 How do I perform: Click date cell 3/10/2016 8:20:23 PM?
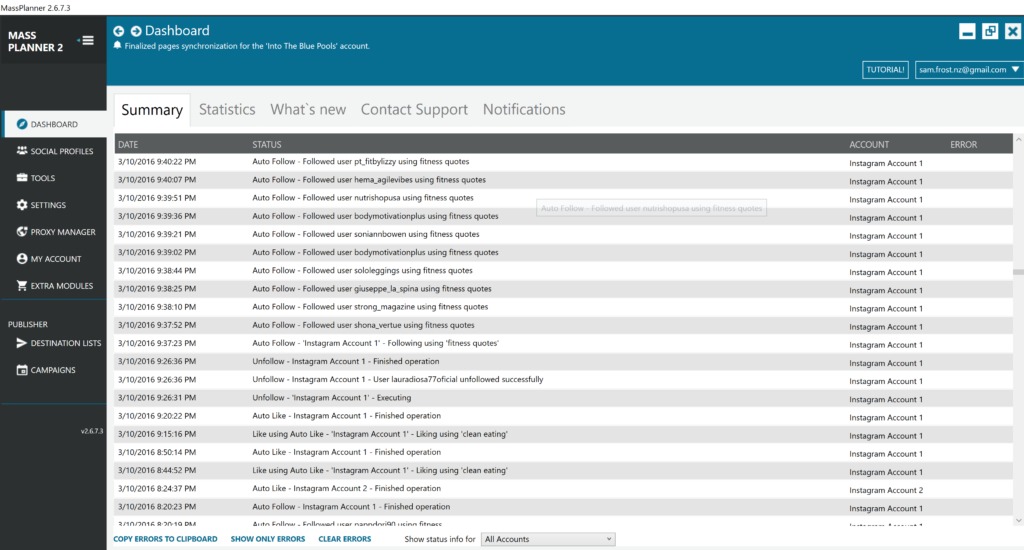(157, 507)
